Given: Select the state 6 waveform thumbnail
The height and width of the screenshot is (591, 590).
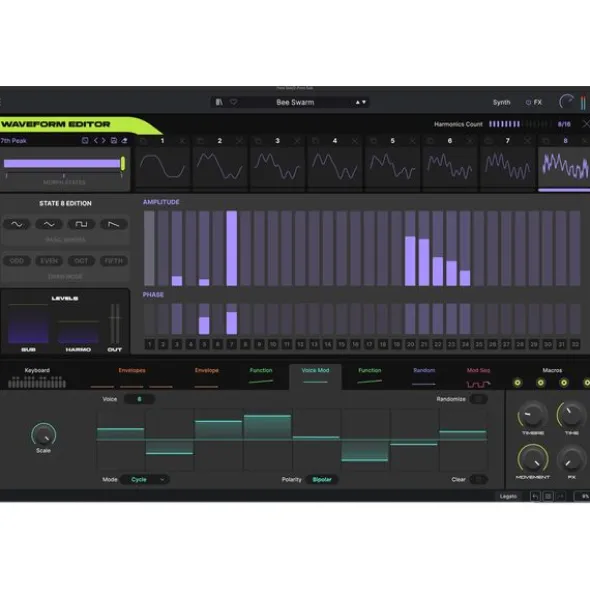Looking at the screenshot, I should pos(450,166).
